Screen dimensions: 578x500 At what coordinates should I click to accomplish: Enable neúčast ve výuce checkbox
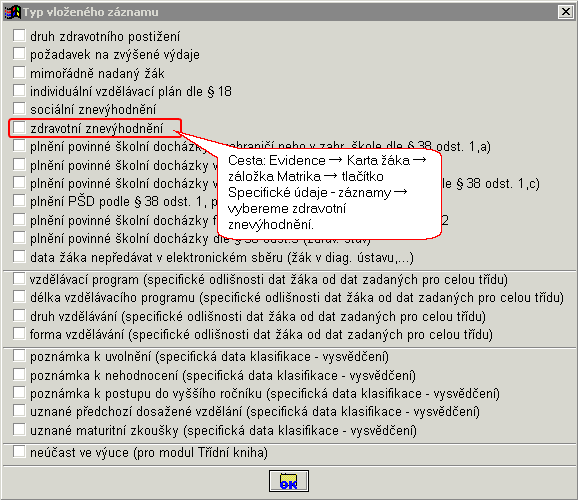19,452
